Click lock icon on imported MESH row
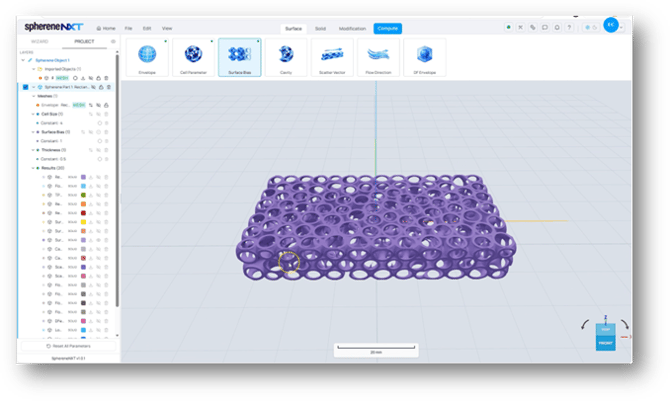The height and width of the screenshot is (401, 670). tap(98, 78)
